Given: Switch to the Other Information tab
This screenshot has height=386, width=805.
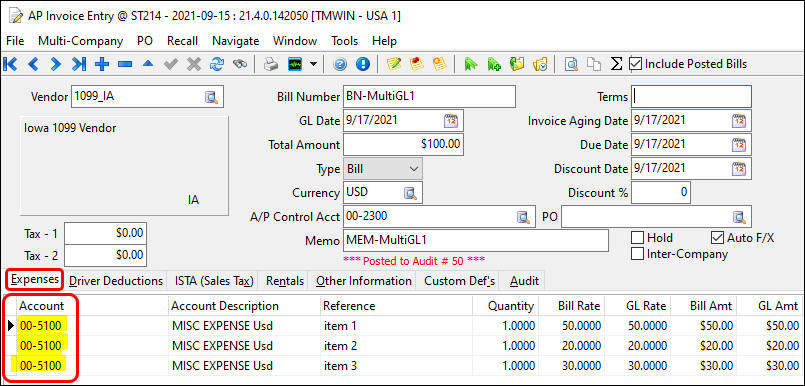Looking at the screenshot, I should coord(363,281).
